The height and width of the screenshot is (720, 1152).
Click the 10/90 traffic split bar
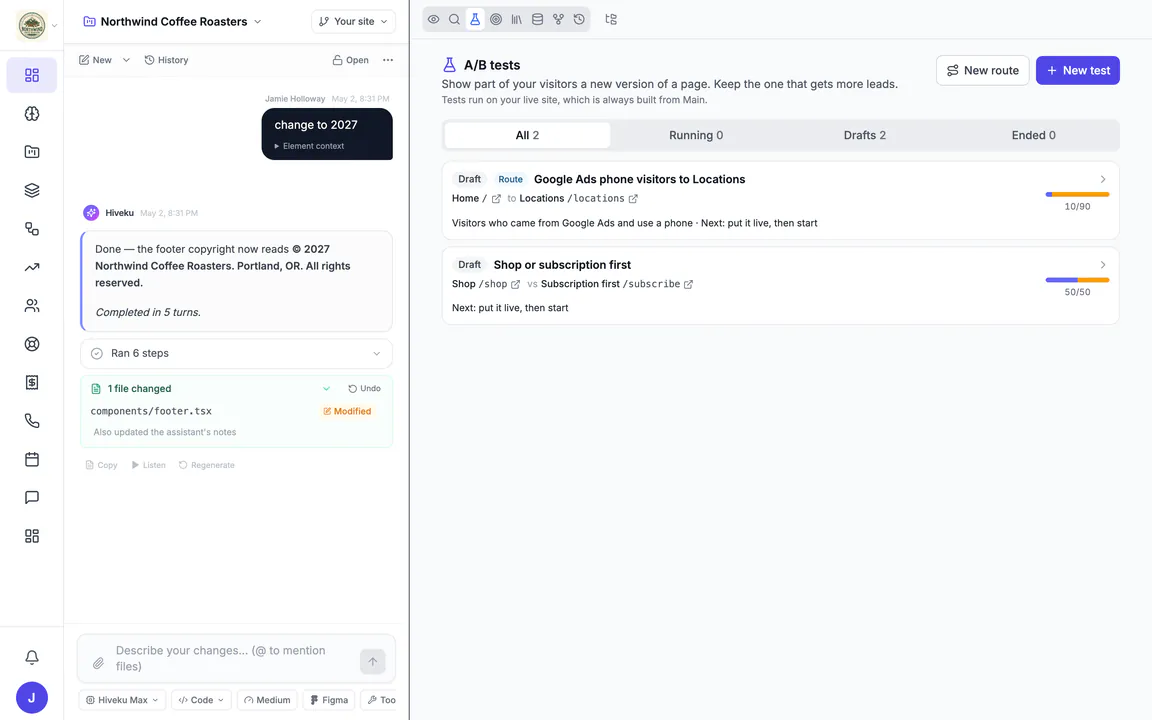click(x=1077, y=195)
